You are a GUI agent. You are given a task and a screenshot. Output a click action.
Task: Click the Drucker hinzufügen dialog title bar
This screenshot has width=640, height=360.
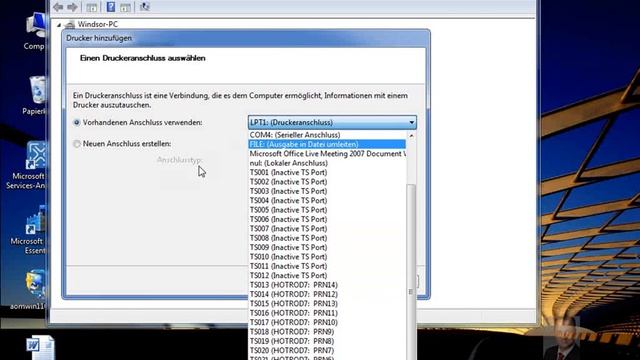click(246, 38)
